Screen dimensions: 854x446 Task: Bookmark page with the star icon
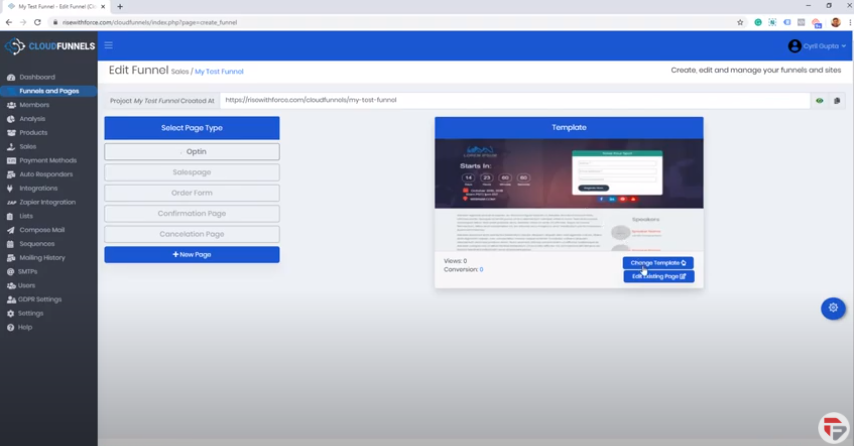click(740, 22)
